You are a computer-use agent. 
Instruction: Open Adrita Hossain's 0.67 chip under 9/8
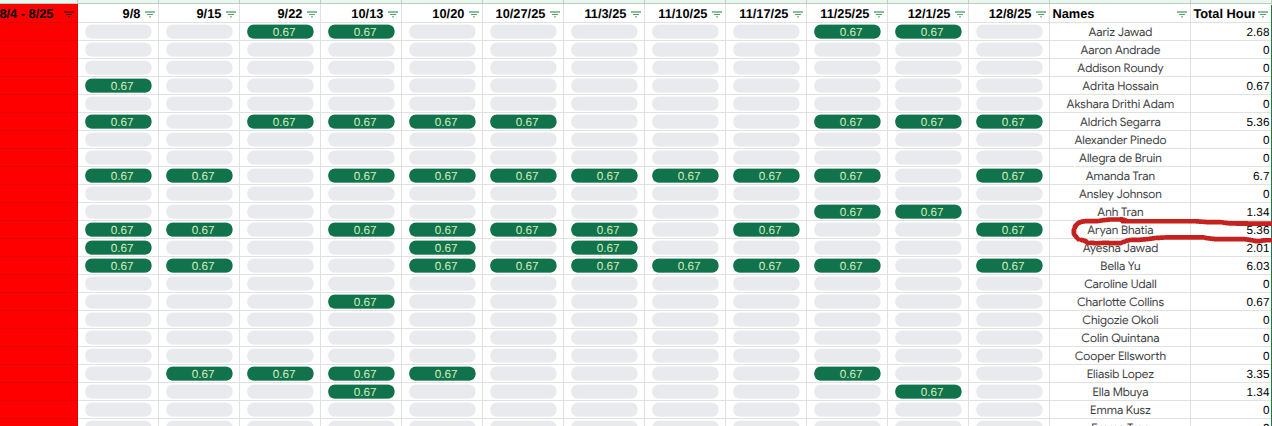click(118, 86)
